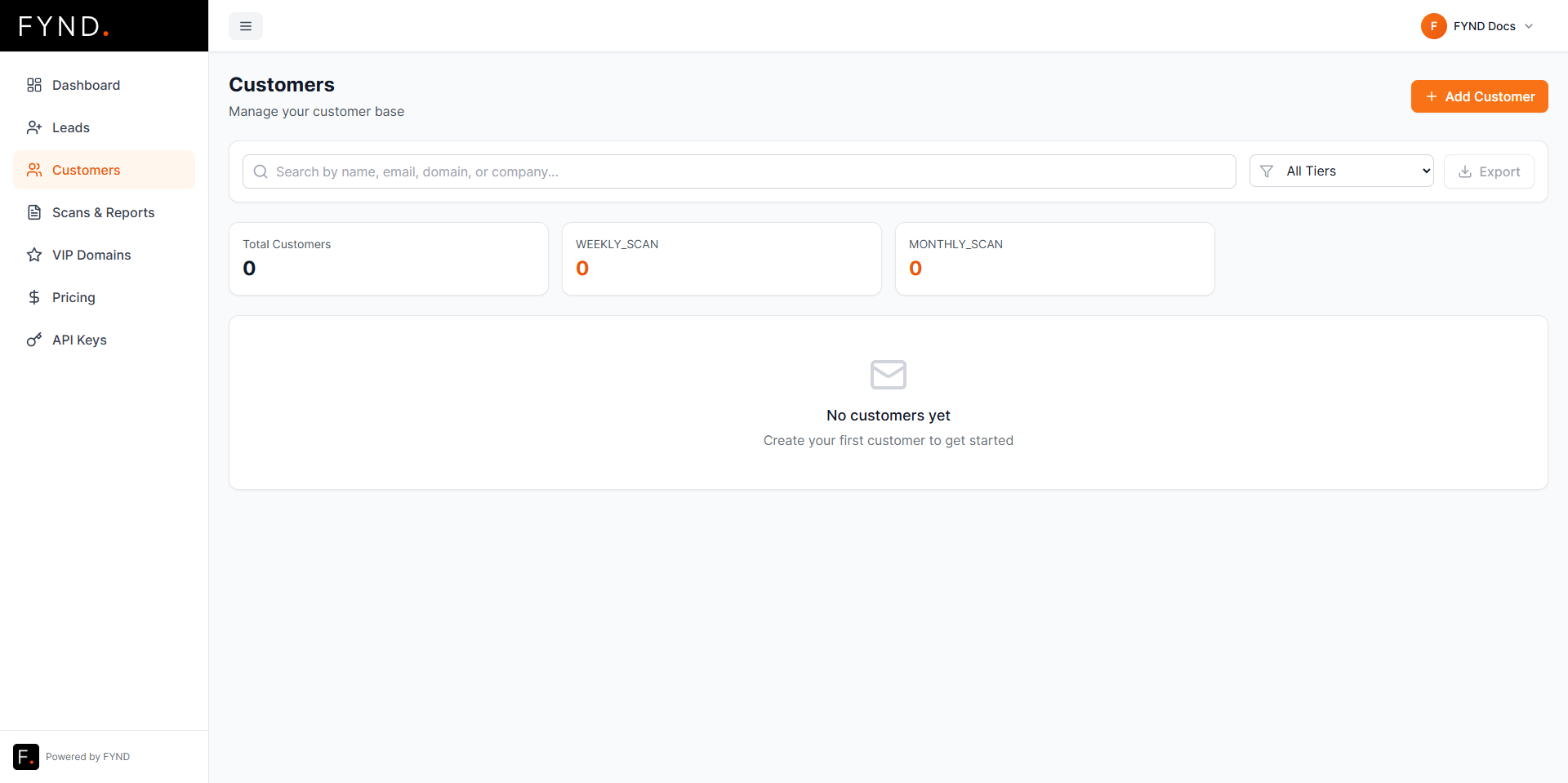This screenshot has width=1568, height=783.
Task: Select the VIP Domains star icon
Action: 33,255
